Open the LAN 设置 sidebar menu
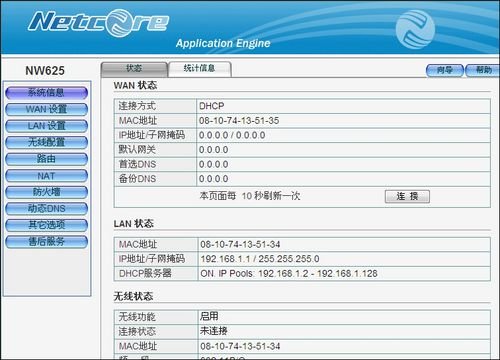The height and width of the screenshot is (360, 500). [x=46, y=126]
